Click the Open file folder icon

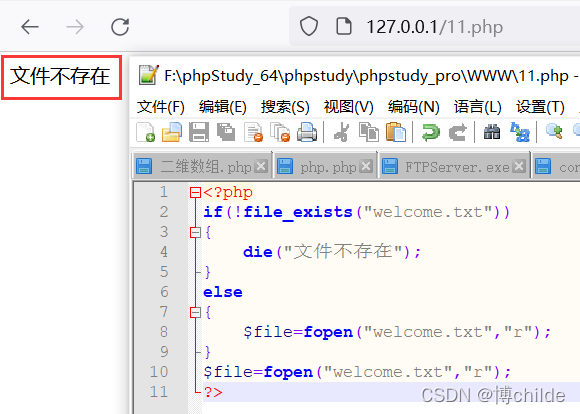(x=172, y=132)
